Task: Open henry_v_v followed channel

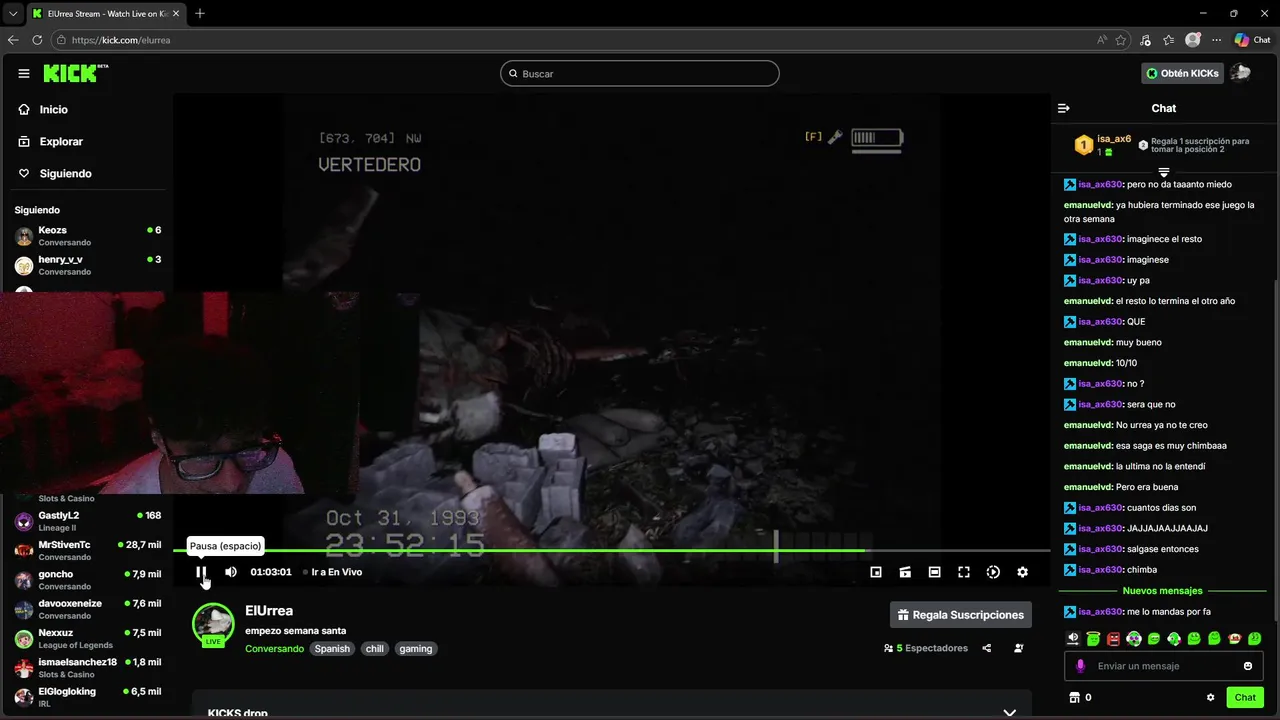Action: (88, 265)
